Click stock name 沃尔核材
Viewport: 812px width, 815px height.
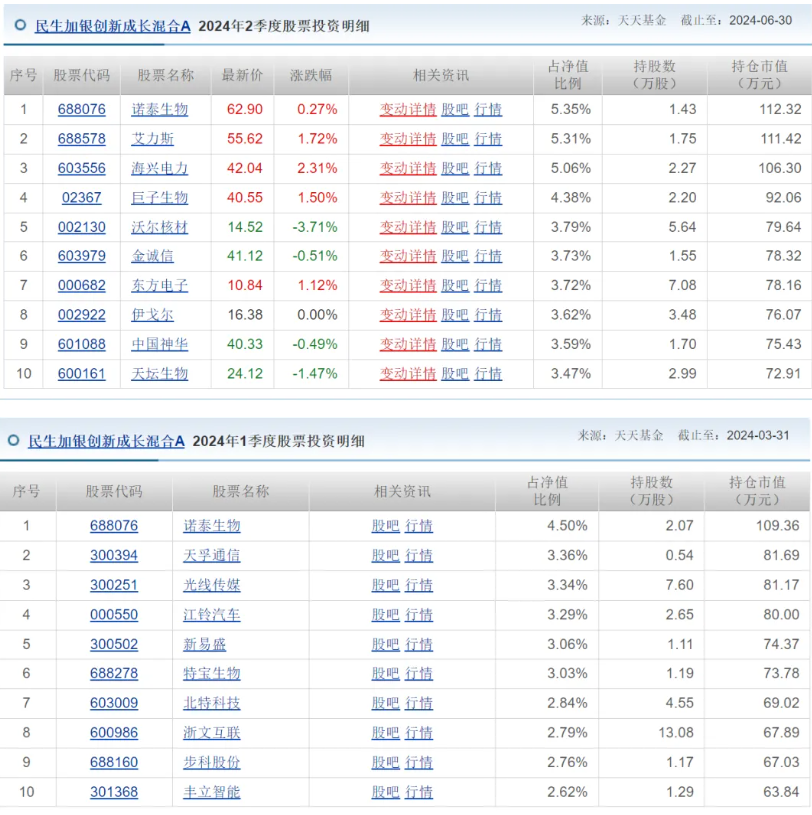click(x=160, y=227)
